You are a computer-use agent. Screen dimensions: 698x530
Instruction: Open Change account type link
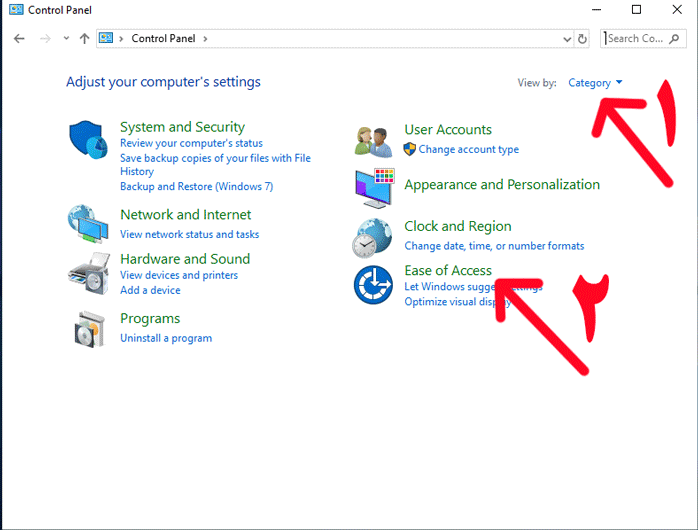[468, 149]
